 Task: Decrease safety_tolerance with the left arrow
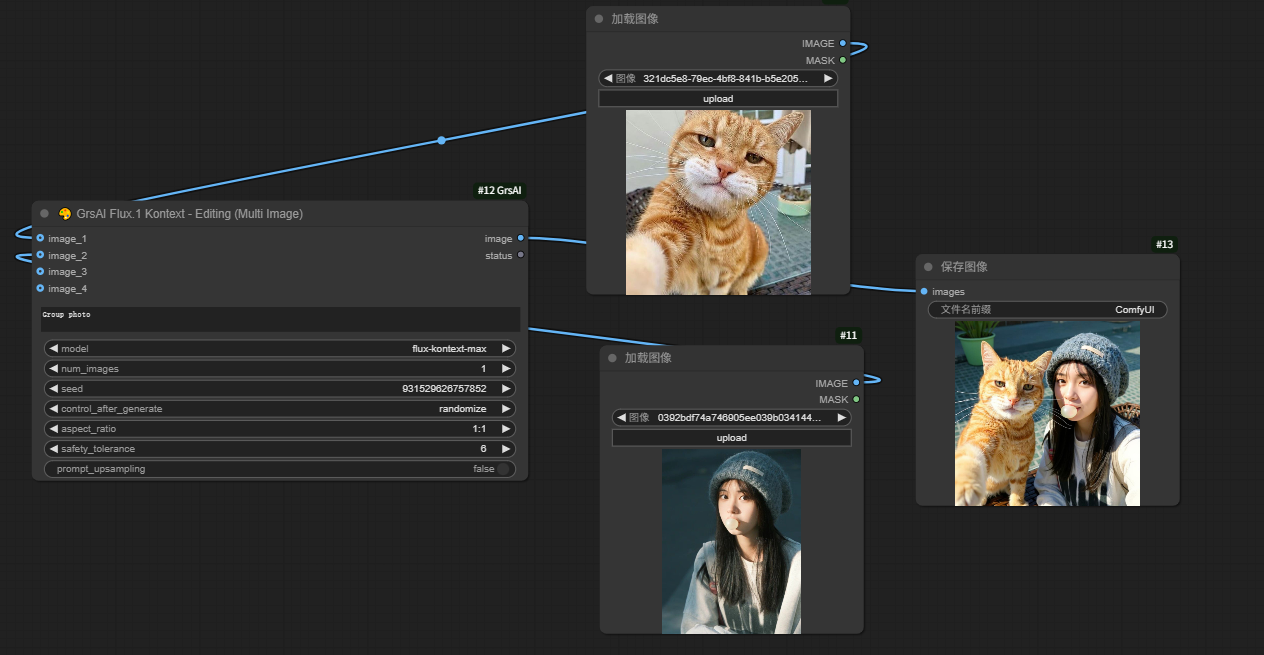[x=54, y=449]
